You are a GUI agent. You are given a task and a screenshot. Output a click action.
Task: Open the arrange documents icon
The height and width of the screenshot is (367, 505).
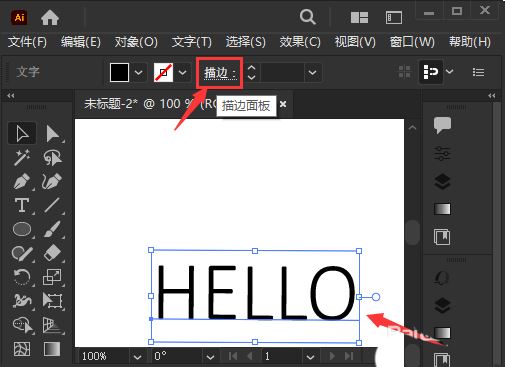pos(359,17)
